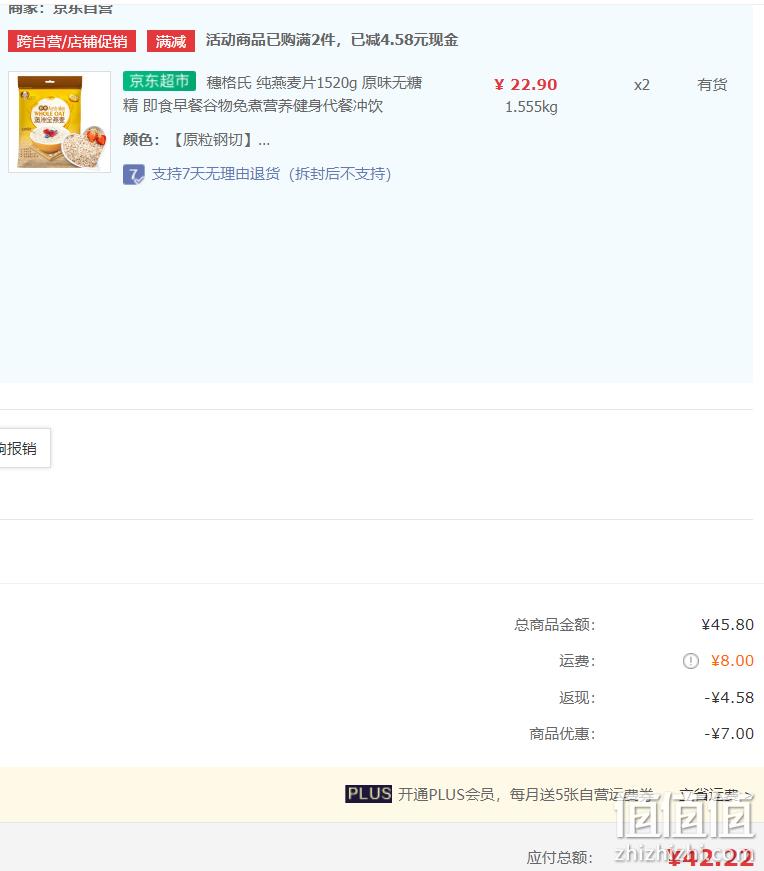The image size is (764, 871).
Task: Open the 穗格氏 纯燕麦片1520g product title link
Action: 272,94
